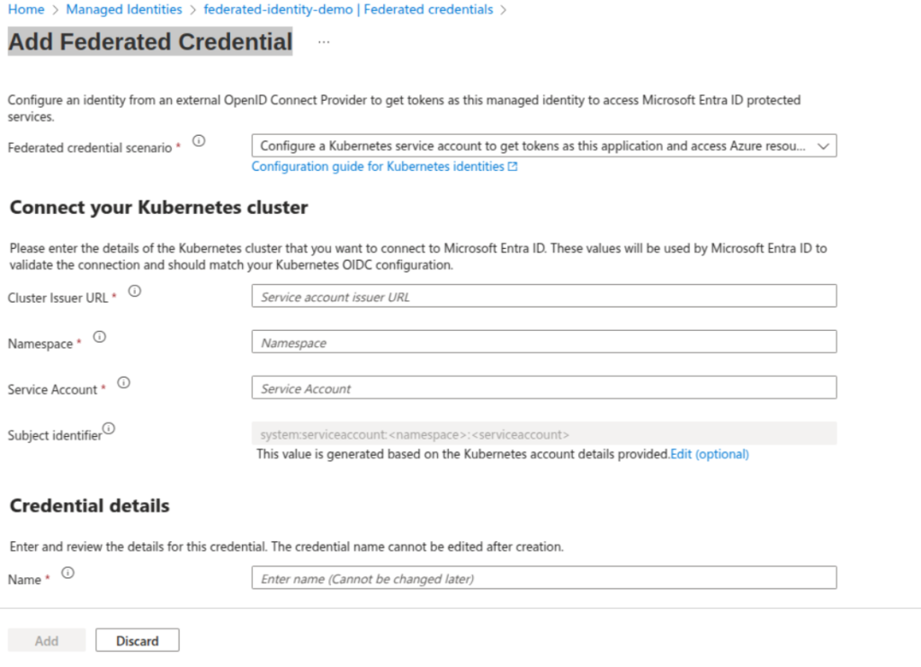Click the Add button
The image size is (921, 667).
click(46, 640)
